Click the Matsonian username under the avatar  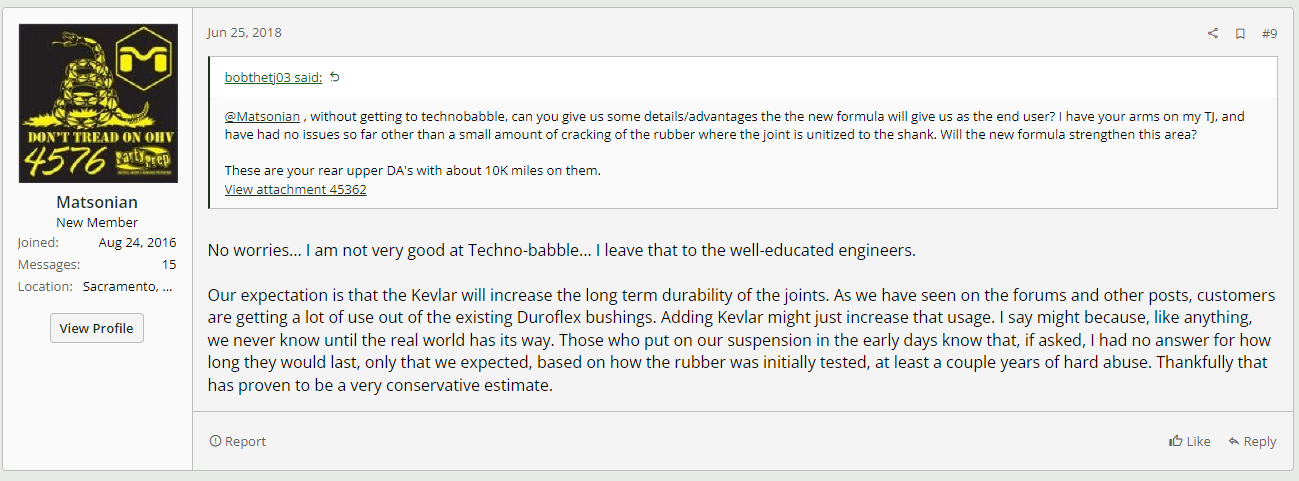97,202
